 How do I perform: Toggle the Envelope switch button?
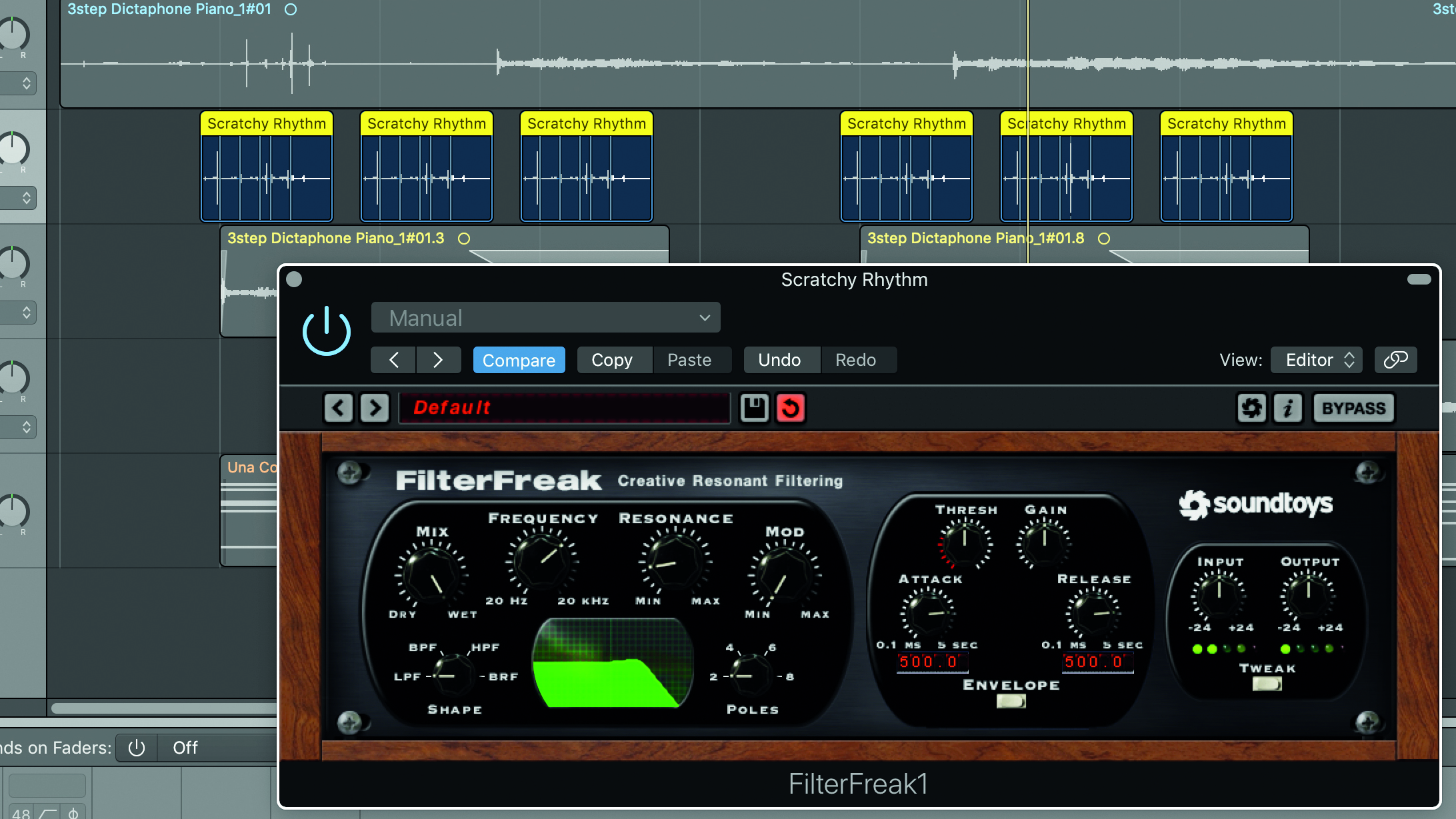point(1011,702)
